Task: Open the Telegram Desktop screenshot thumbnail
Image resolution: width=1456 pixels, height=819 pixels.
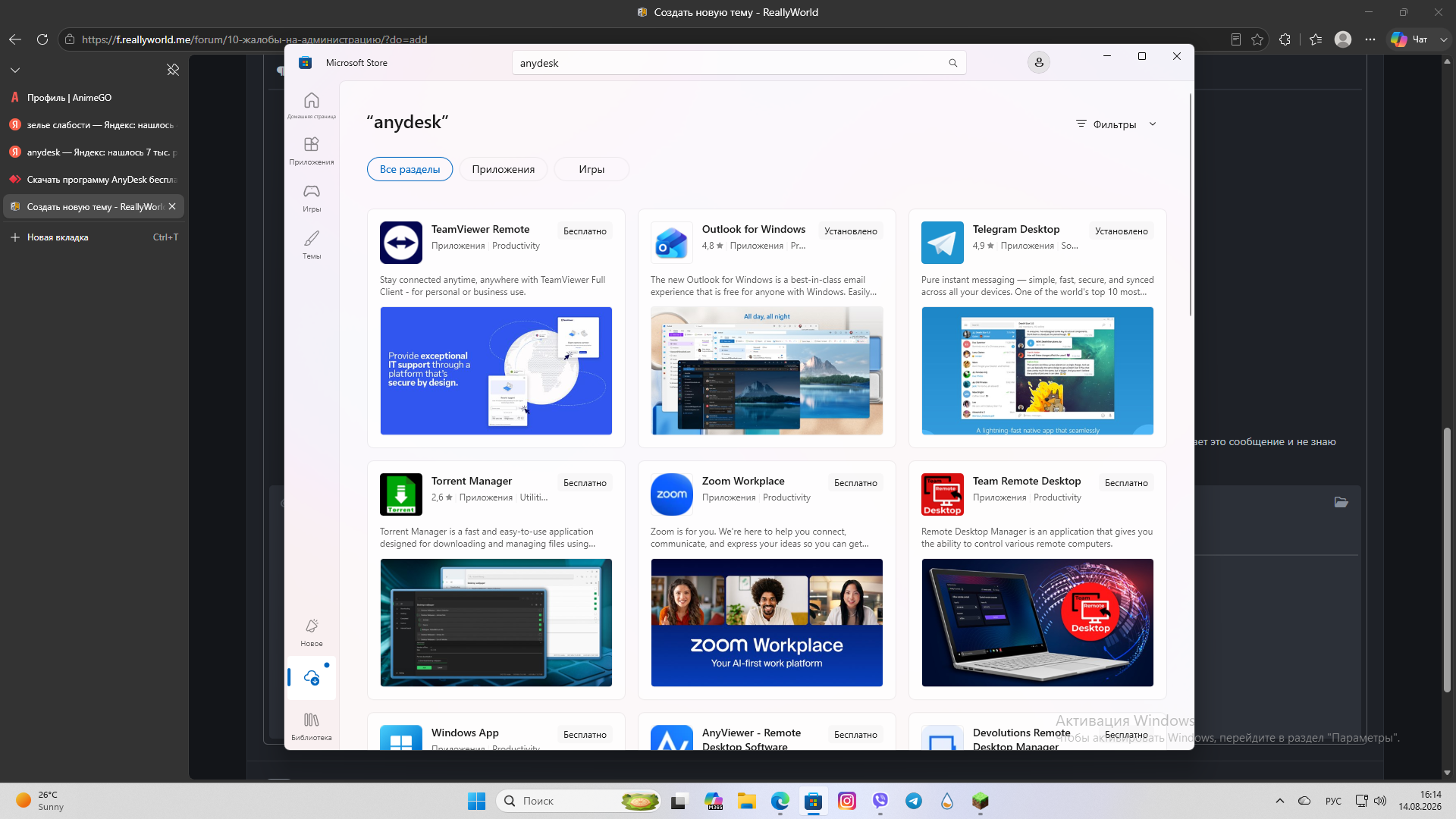Action: point(1037,371)
